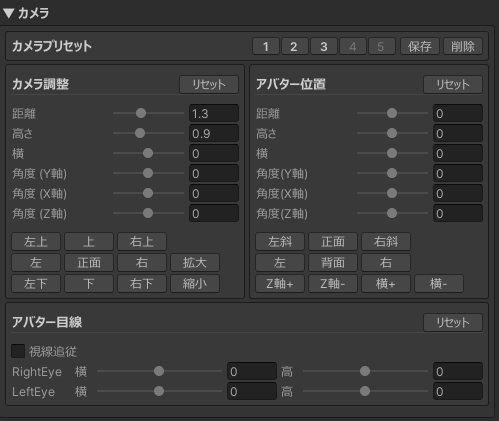
Task: Select camera preset 2
Action: 295,46
